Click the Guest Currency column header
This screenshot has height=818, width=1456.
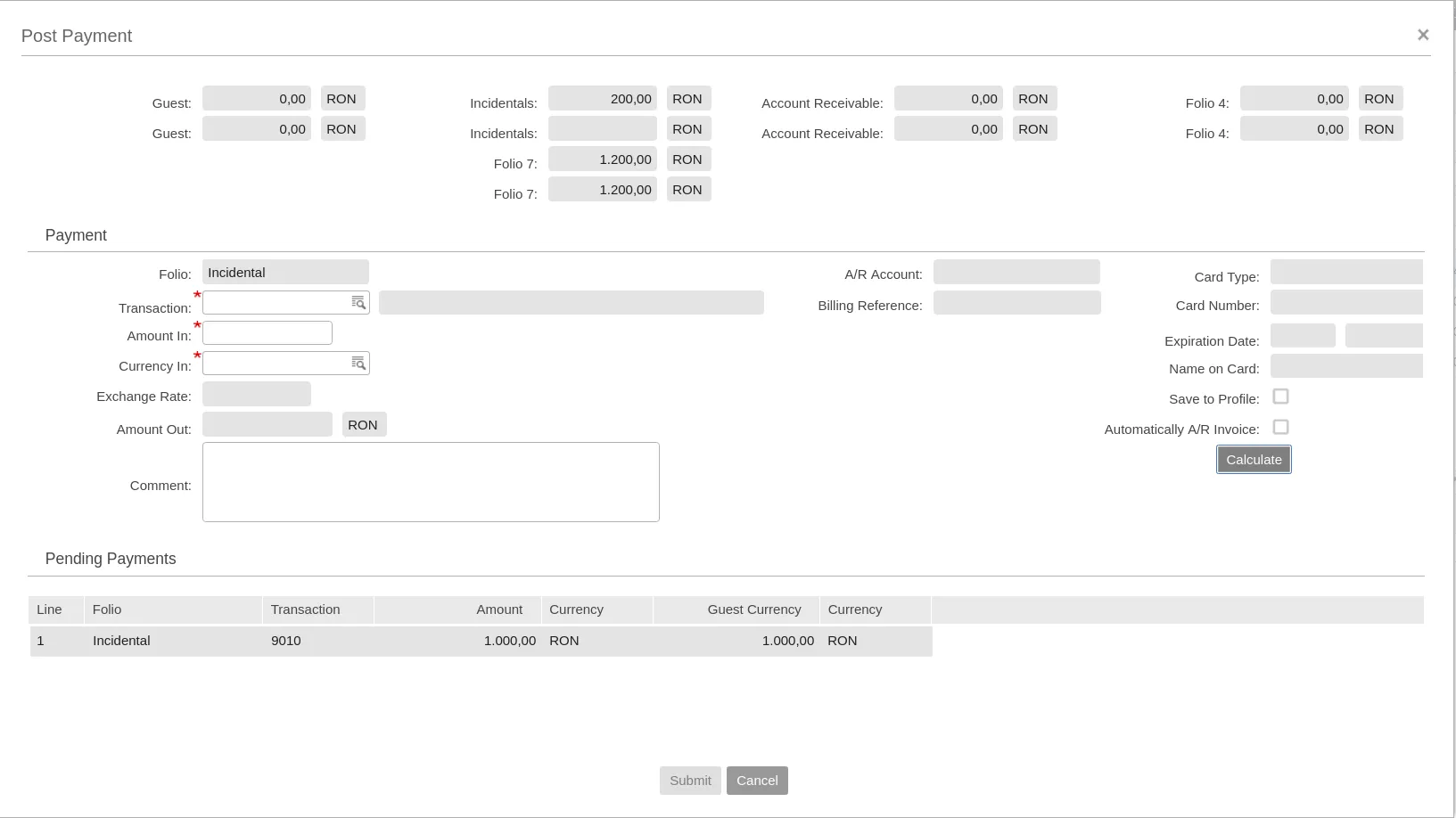coord(736,609)
